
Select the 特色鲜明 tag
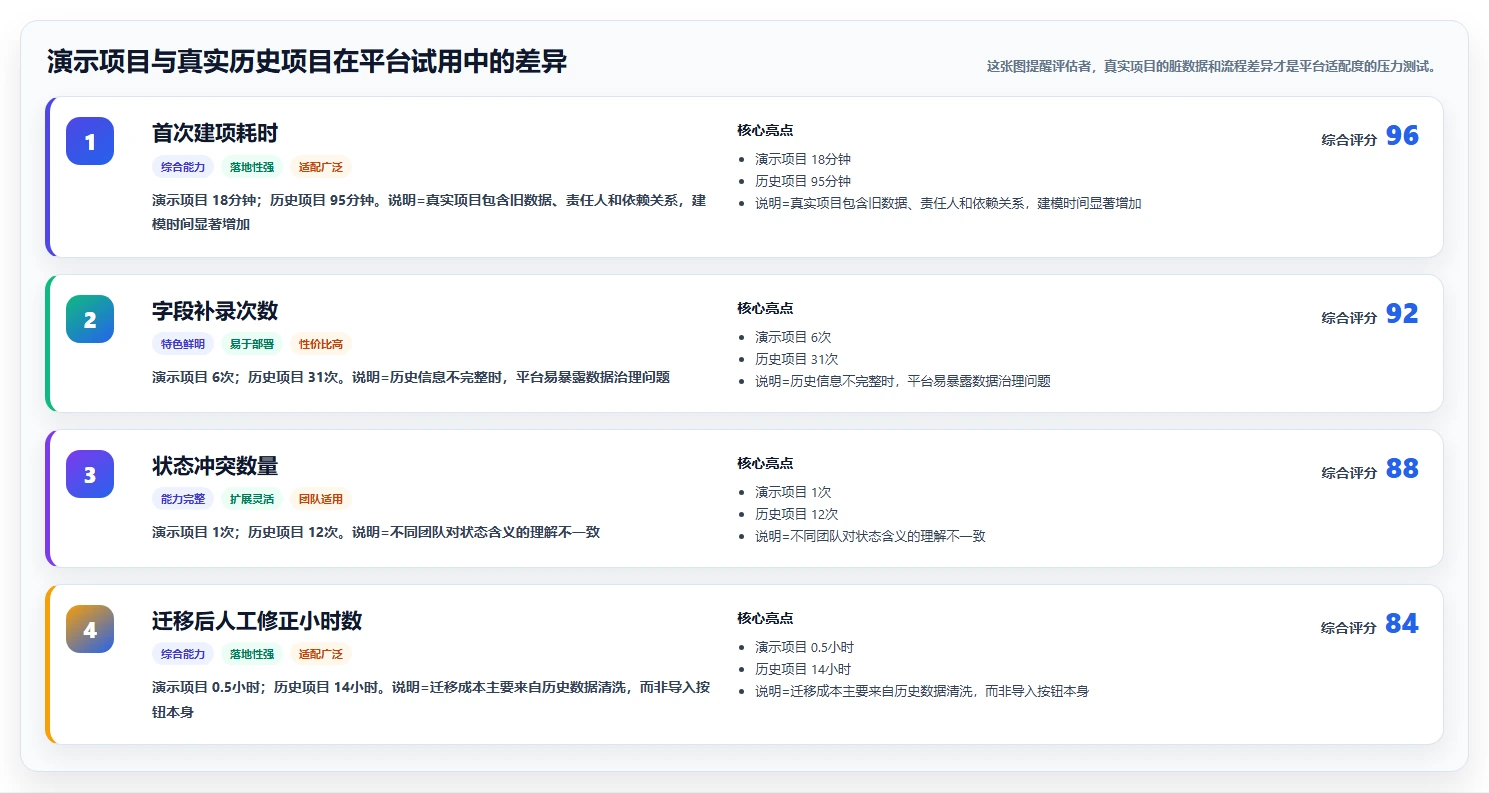(x=183, y=344)
